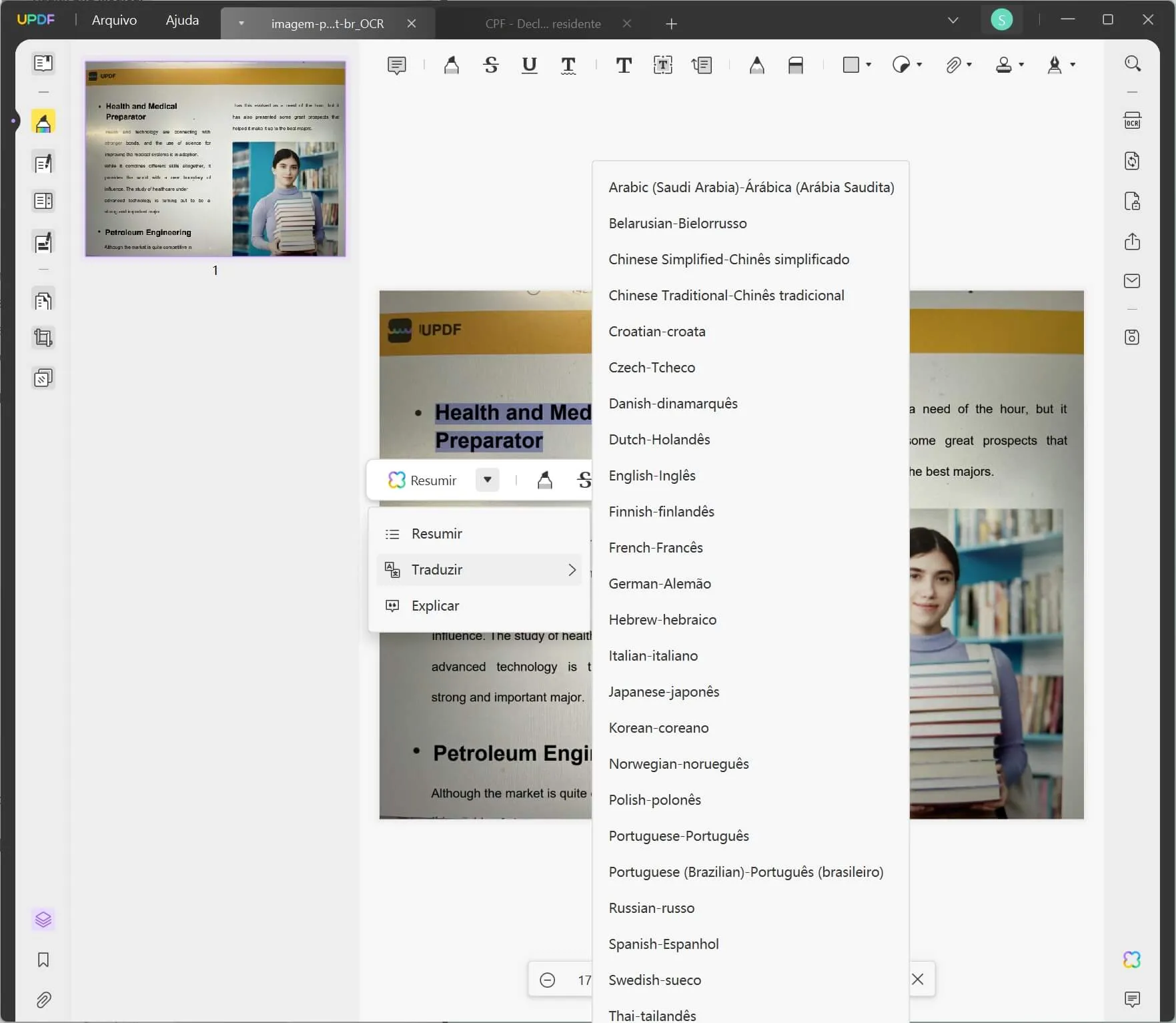Choose Explicar from the AI menu
Image resolution: width=1176 pixels, height=1023 pixels.
pyautogui.click(x=479, y=606)
